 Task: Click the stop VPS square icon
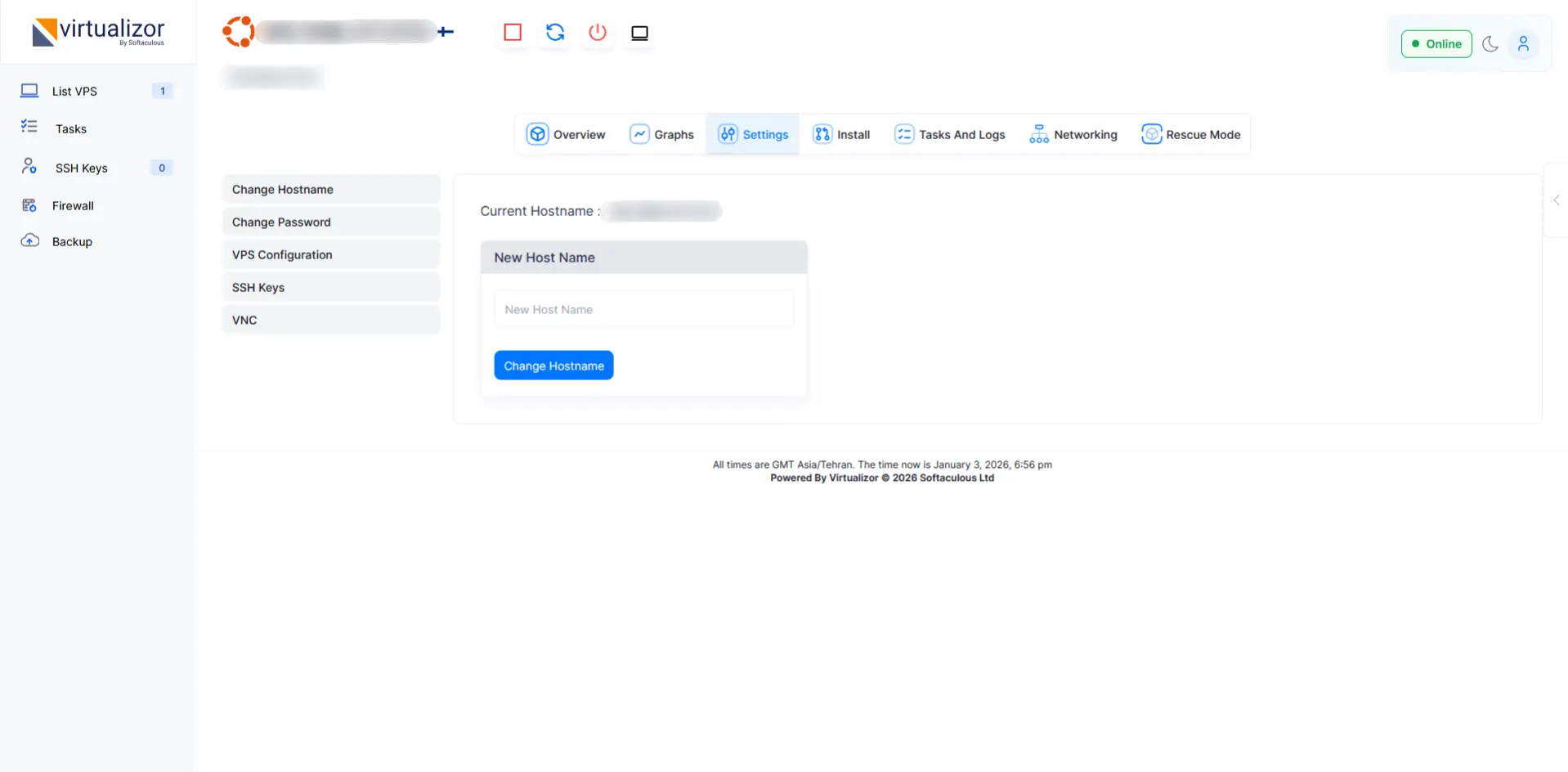(513, 33)
